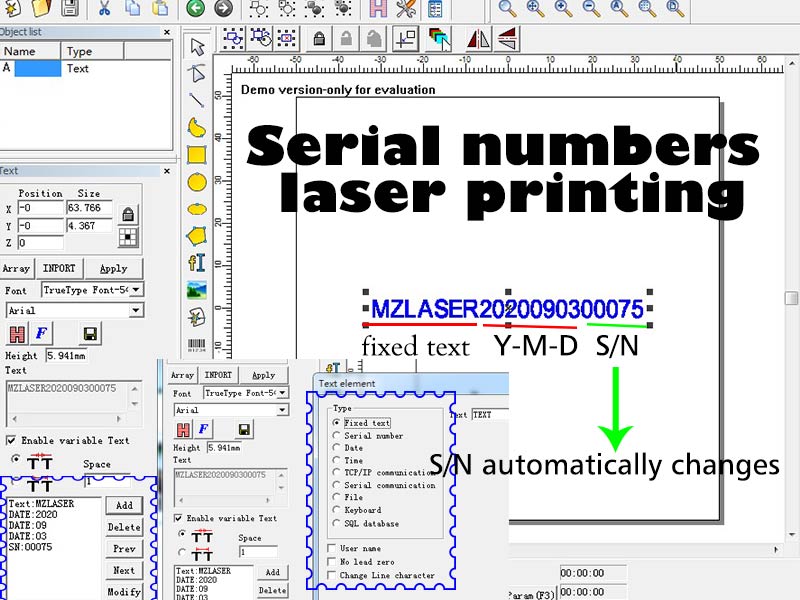Select the Node edit tool

pos(197,74)
